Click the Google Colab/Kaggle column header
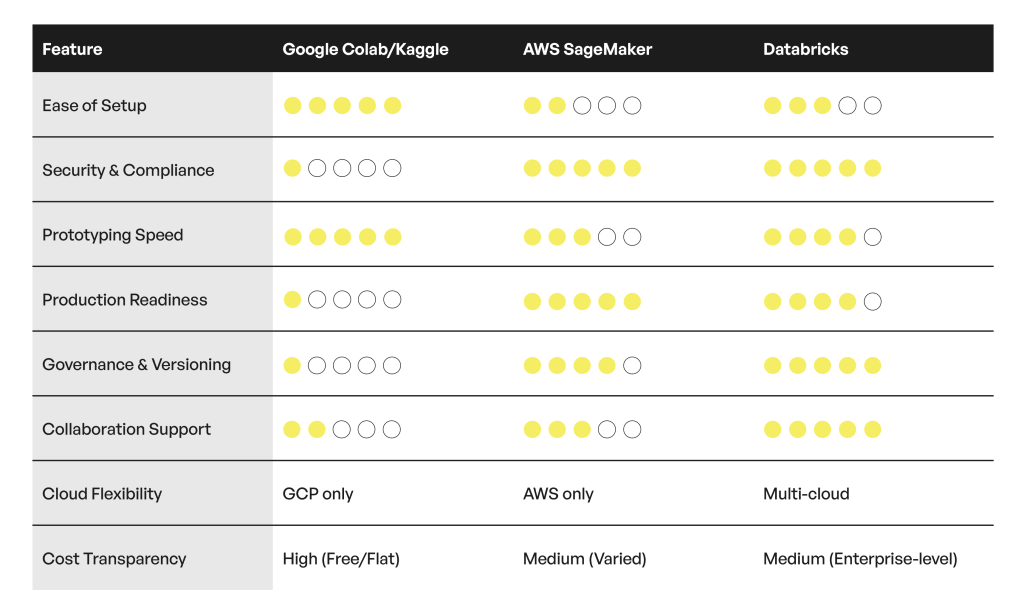1024x615 pixels. 365,49
